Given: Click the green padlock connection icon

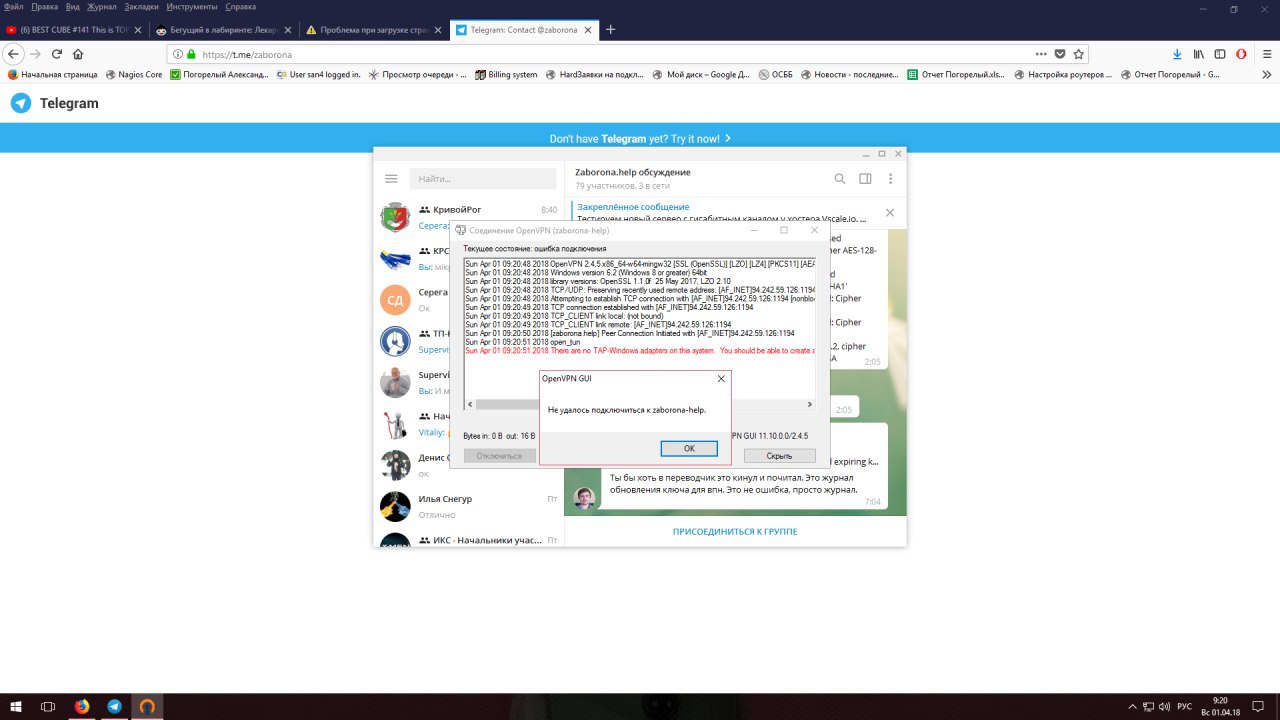Looking at the screenshot, I should pos(191,55).
